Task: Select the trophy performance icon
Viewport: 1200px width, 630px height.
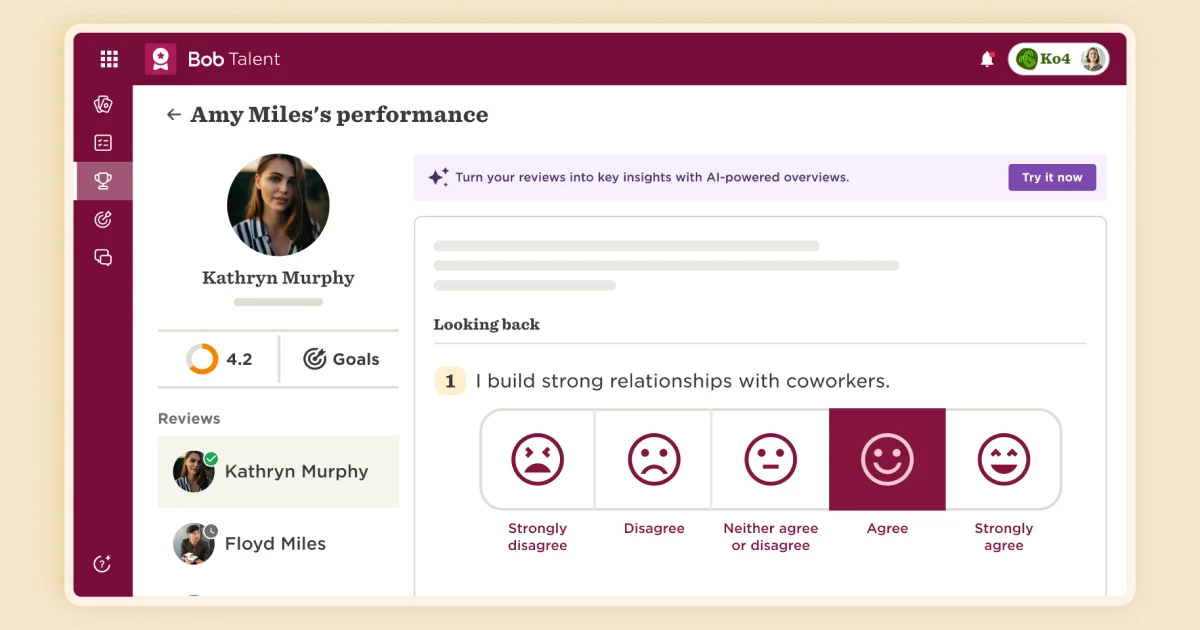Action: 103,181
